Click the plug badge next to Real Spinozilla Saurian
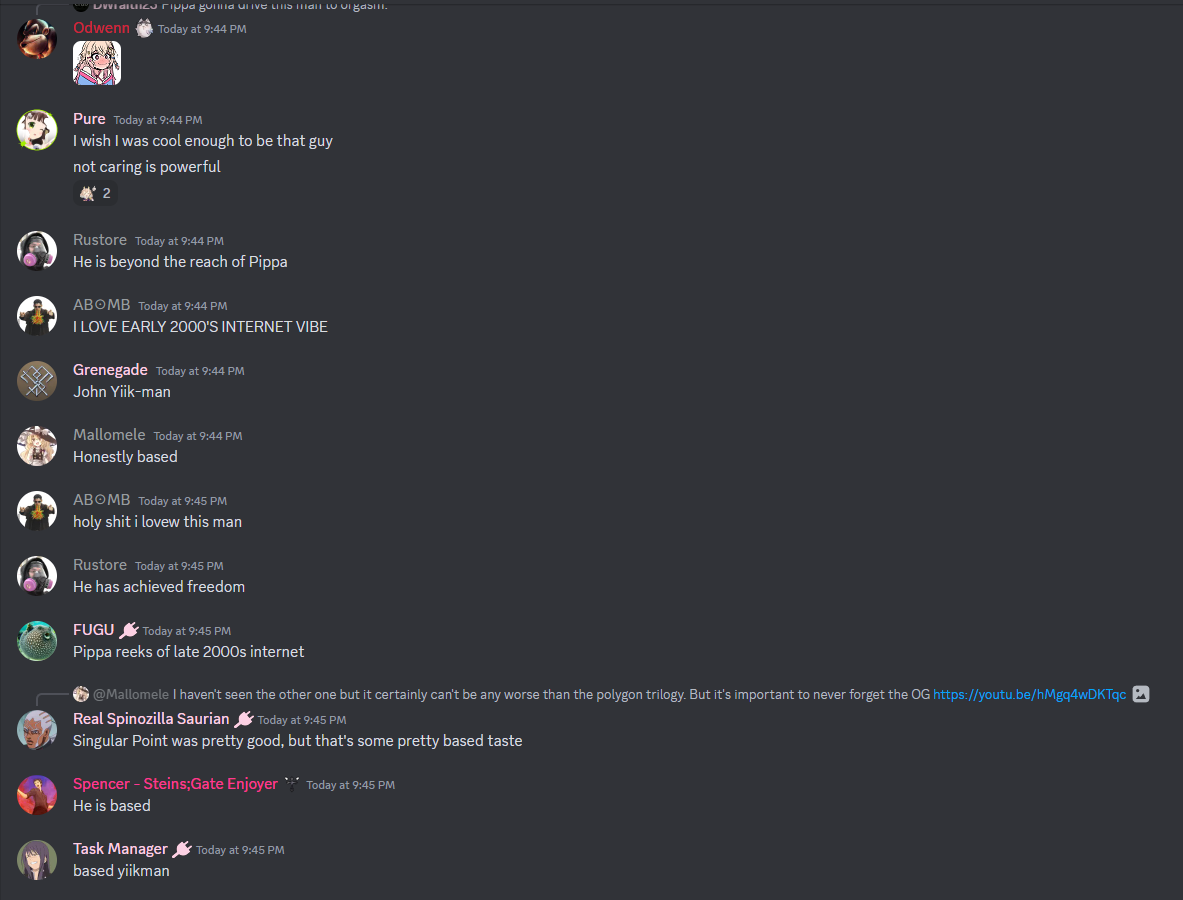1183x900 pixels. (x=244, y=720)
